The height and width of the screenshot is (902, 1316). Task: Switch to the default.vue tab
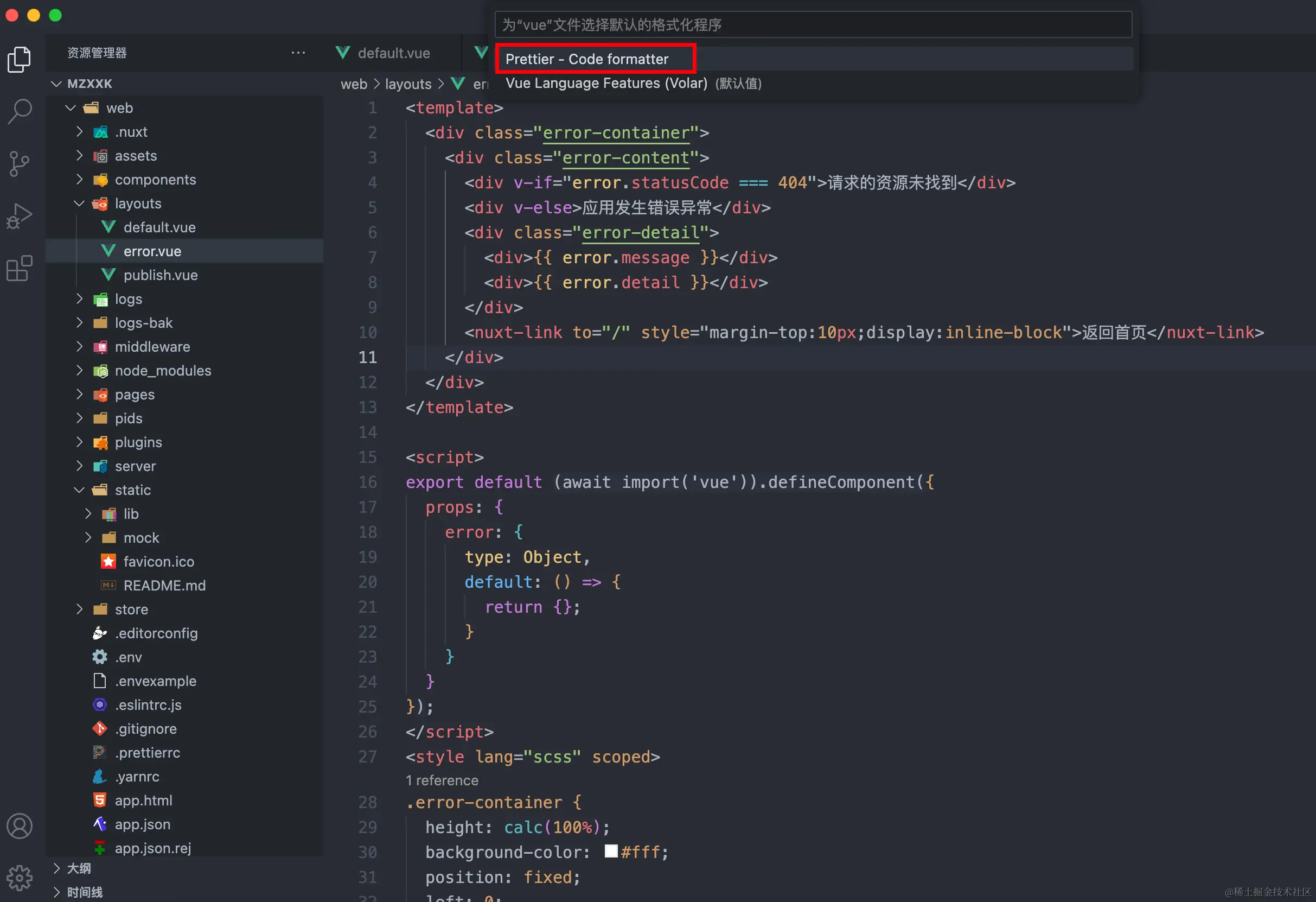tap(394, 53)
